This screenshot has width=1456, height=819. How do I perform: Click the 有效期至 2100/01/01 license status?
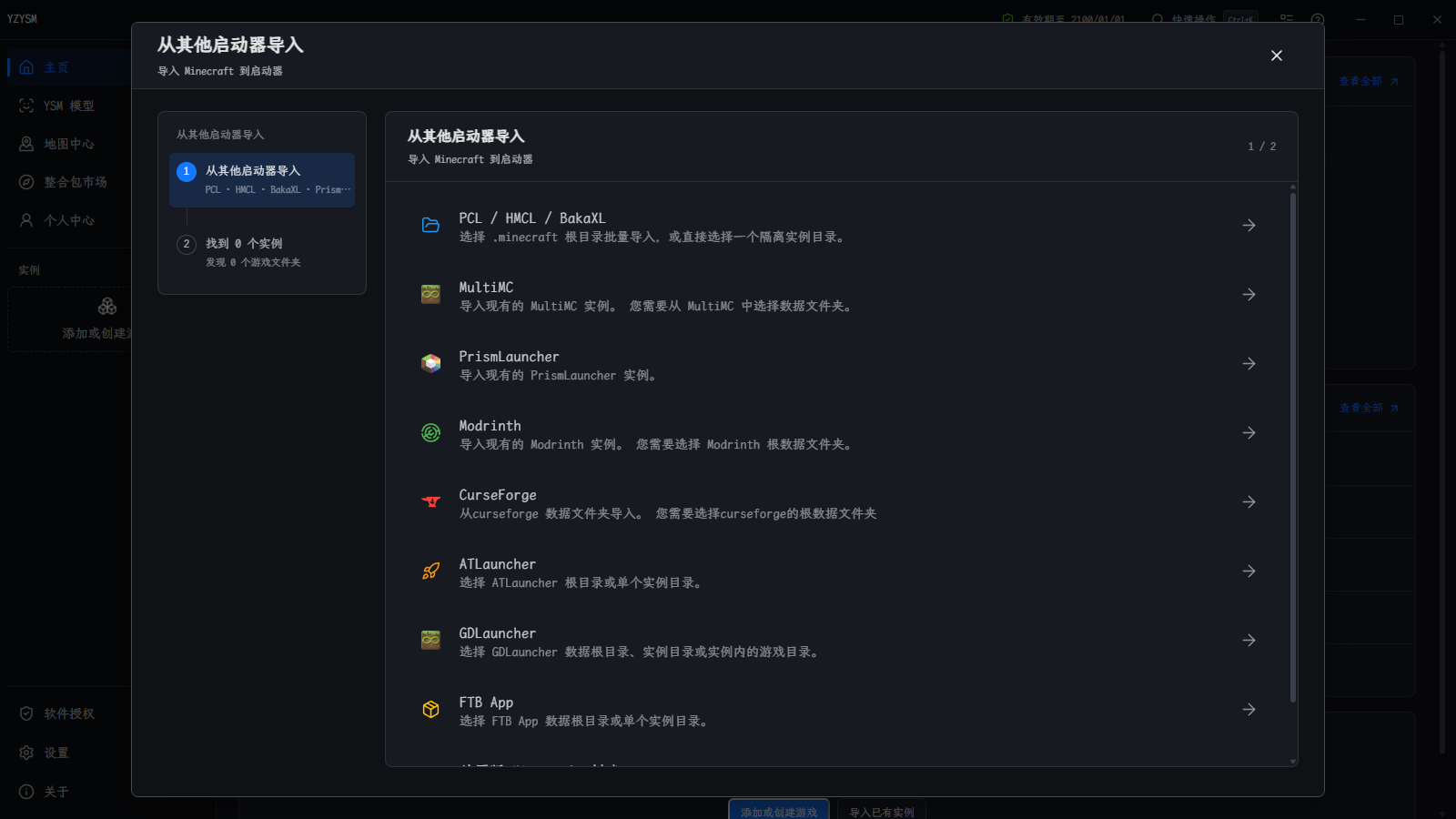(x=1065, y=19)
